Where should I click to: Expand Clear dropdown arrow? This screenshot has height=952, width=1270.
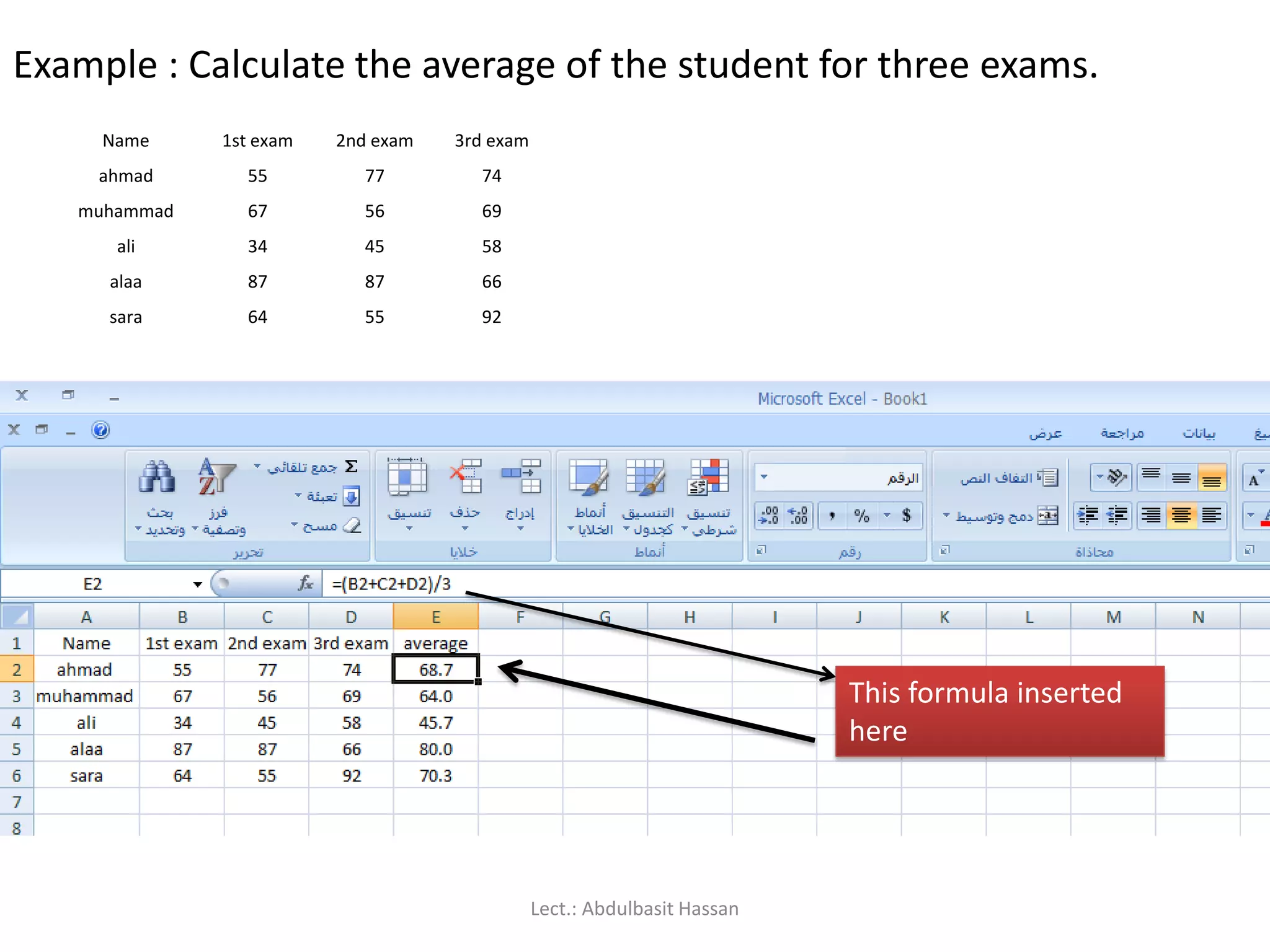pos(294,526)
